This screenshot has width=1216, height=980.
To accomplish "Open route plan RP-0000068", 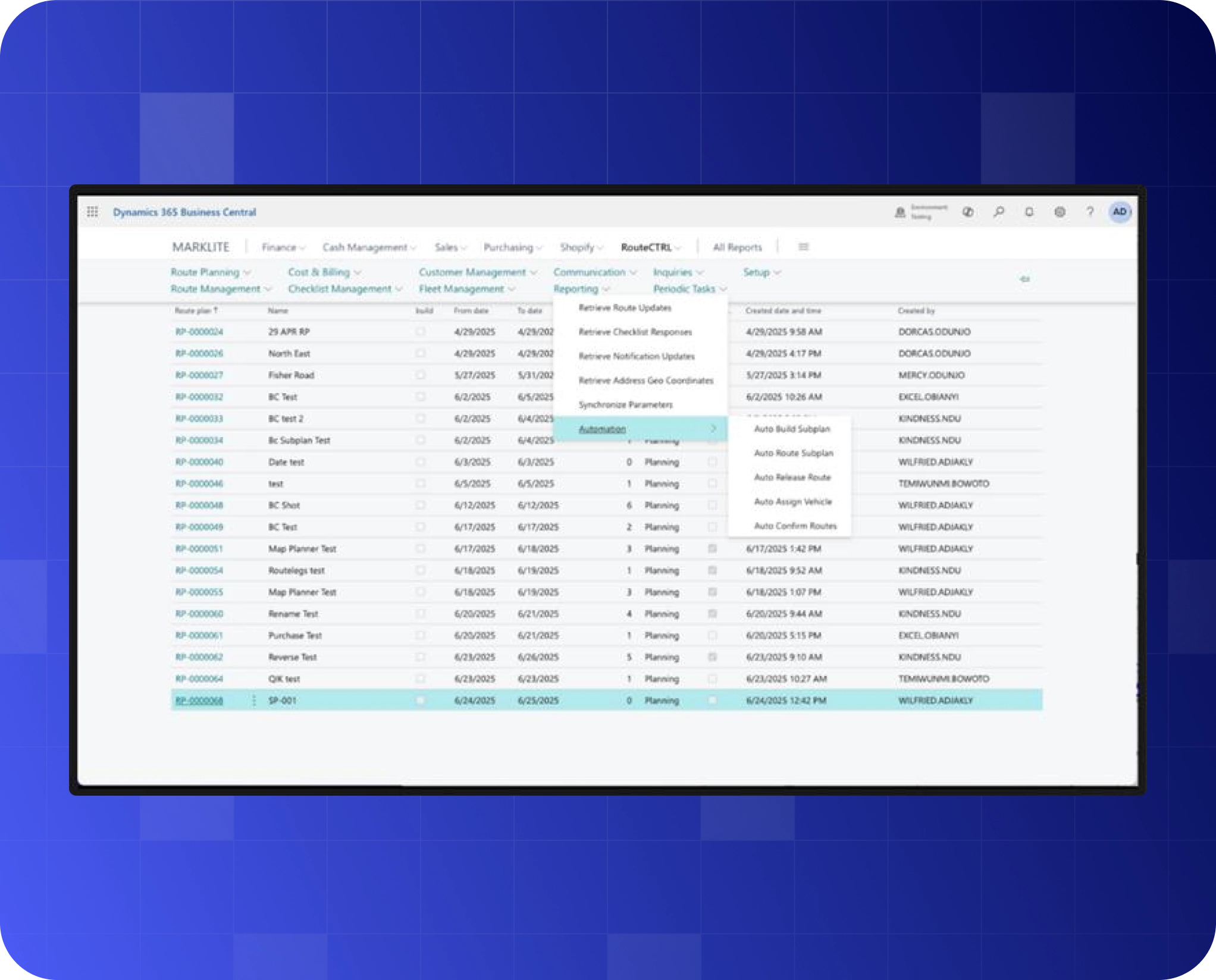I will coord(199,701).
